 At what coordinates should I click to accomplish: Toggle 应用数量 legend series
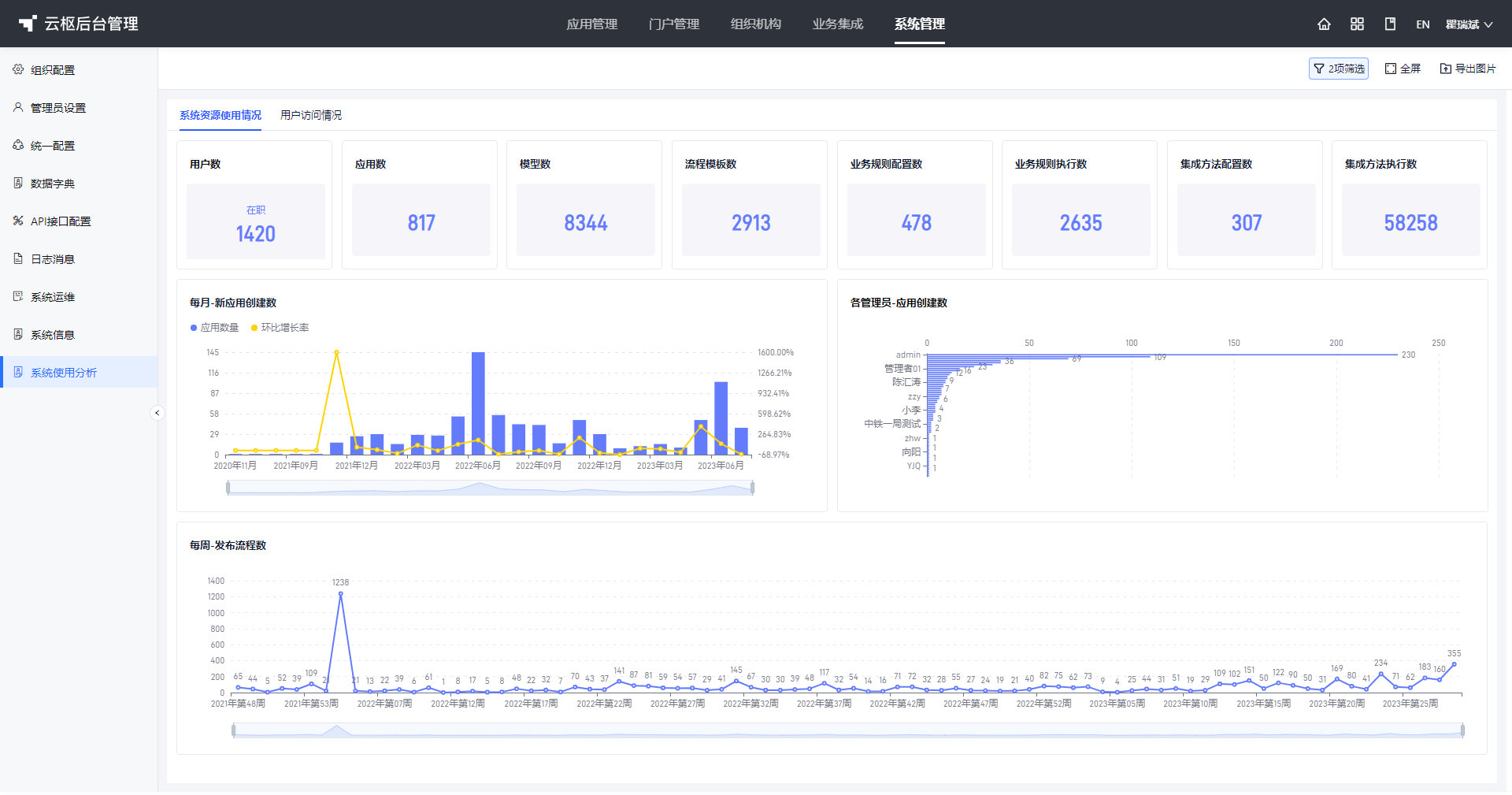[x=215, y=328]
